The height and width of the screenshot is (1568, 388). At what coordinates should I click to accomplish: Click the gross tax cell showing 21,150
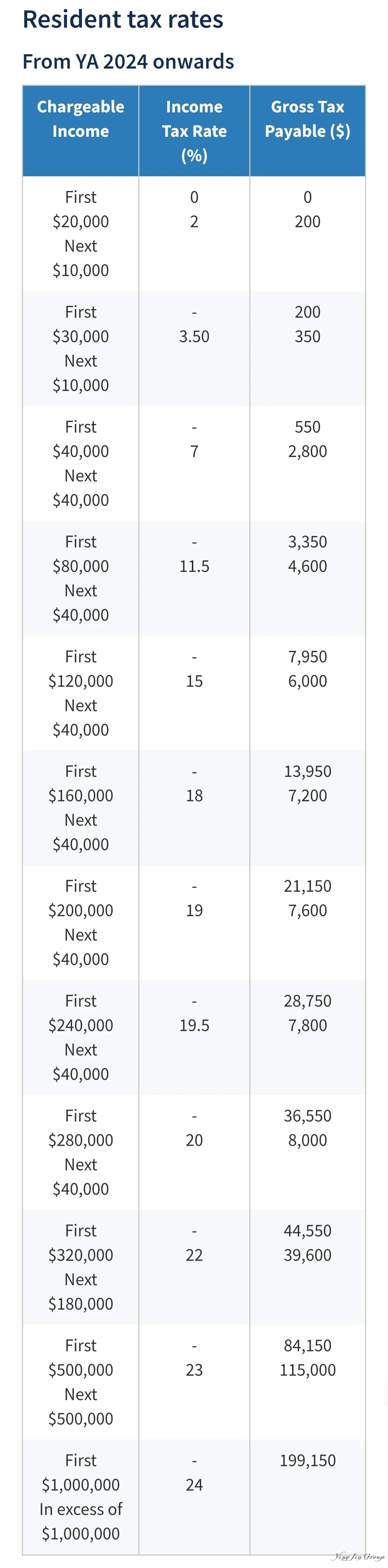click(308, 923)
